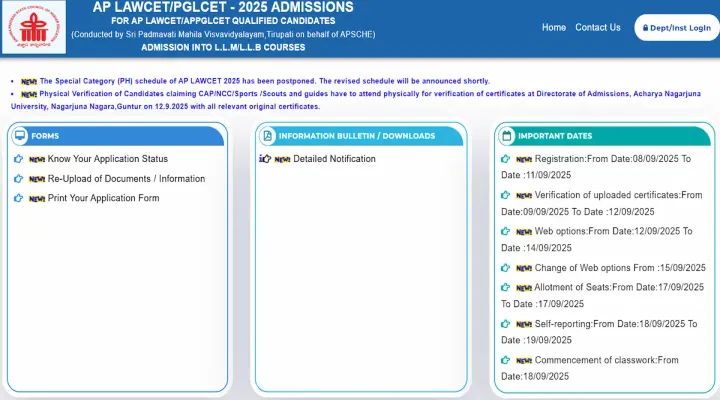Open Print Your Application Form link
The height and width of the screenshot is (400, 720).
tap(104, 198)
